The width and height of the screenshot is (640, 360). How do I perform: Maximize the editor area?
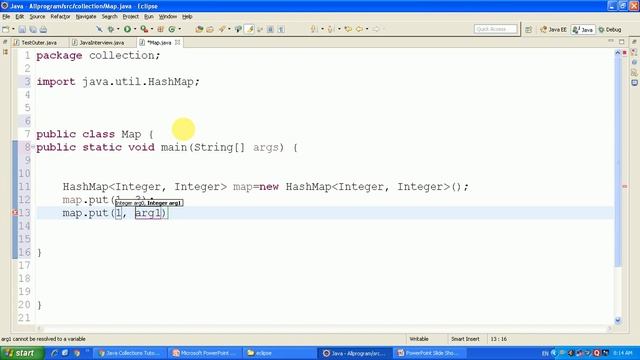tap(622, 42)
